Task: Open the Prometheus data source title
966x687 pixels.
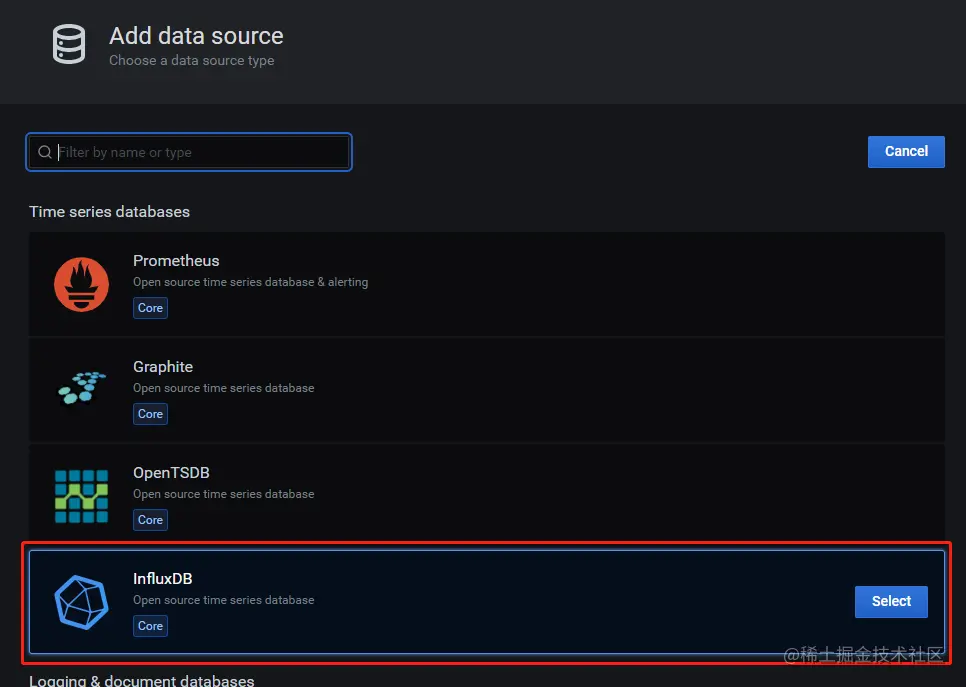Action: coord(176,261)
